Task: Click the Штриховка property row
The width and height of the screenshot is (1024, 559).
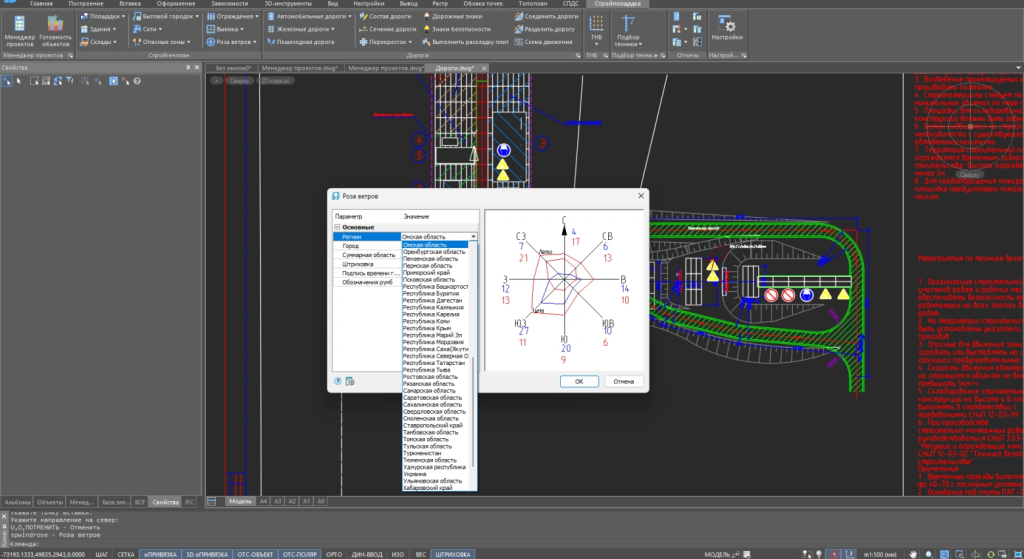Action: 357,264
